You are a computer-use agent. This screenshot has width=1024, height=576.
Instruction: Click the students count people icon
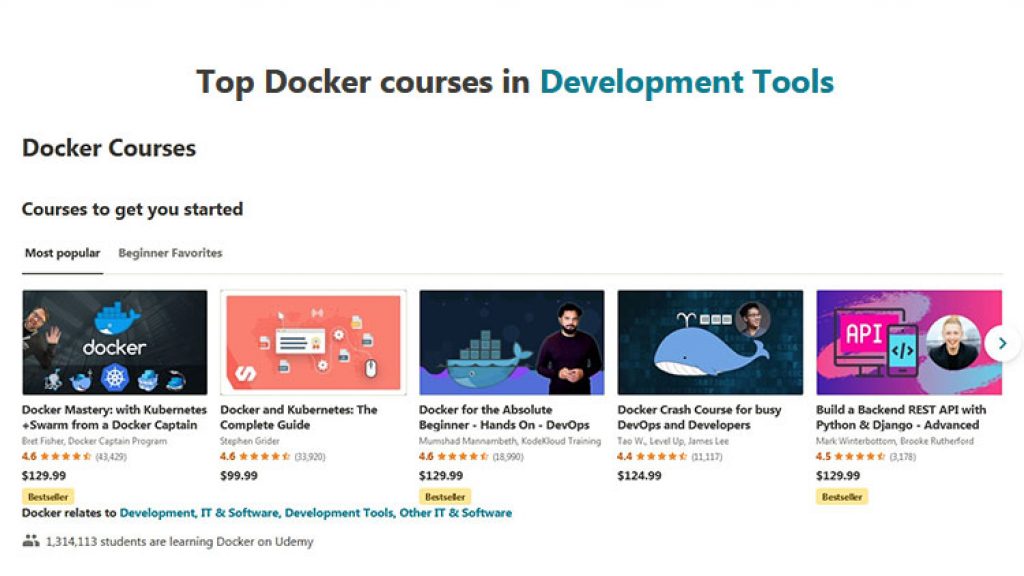click(x=31, y=540)
